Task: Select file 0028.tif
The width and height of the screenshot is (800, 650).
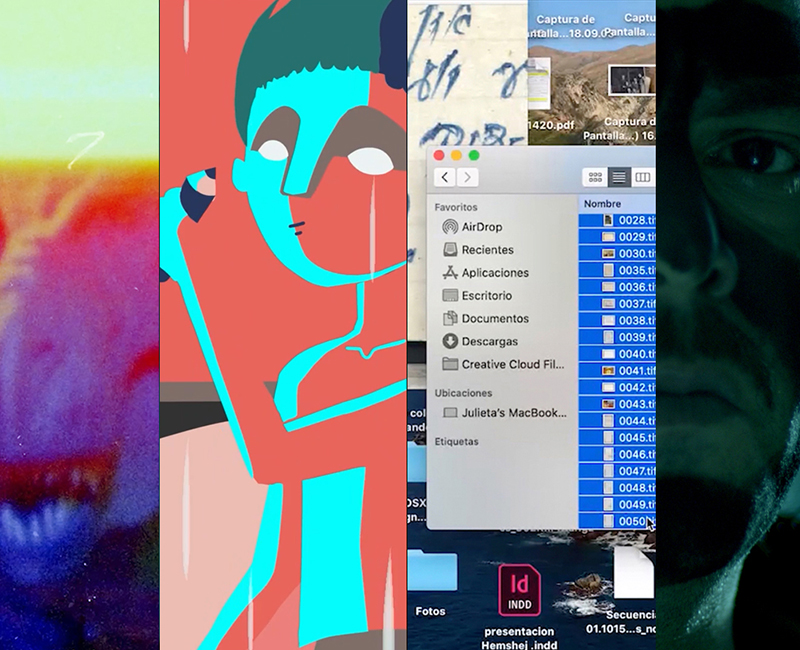Action: [617, 220]
